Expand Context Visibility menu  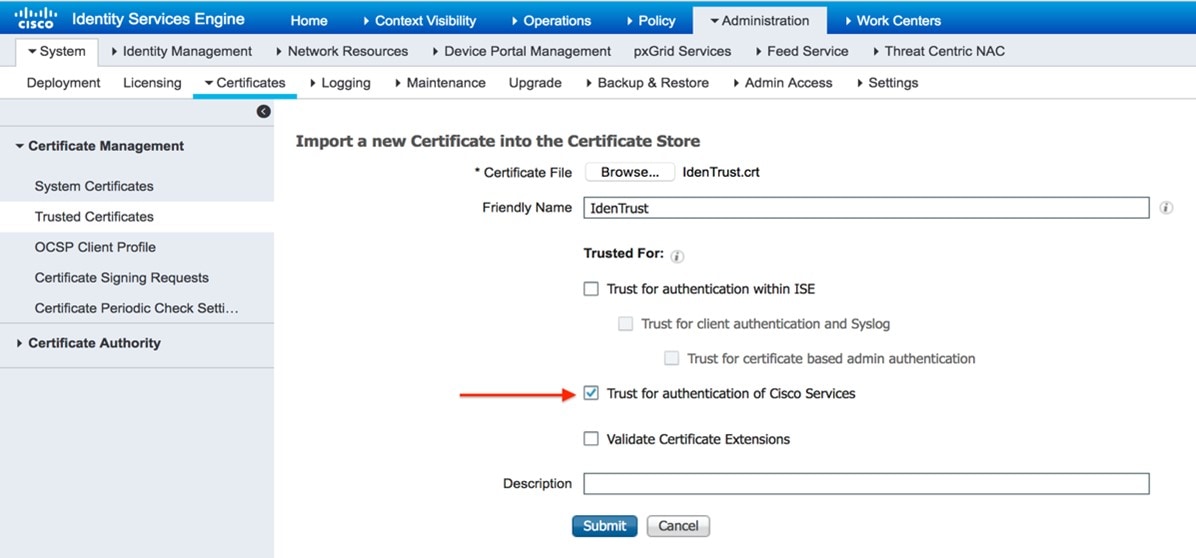click(420, 21)
